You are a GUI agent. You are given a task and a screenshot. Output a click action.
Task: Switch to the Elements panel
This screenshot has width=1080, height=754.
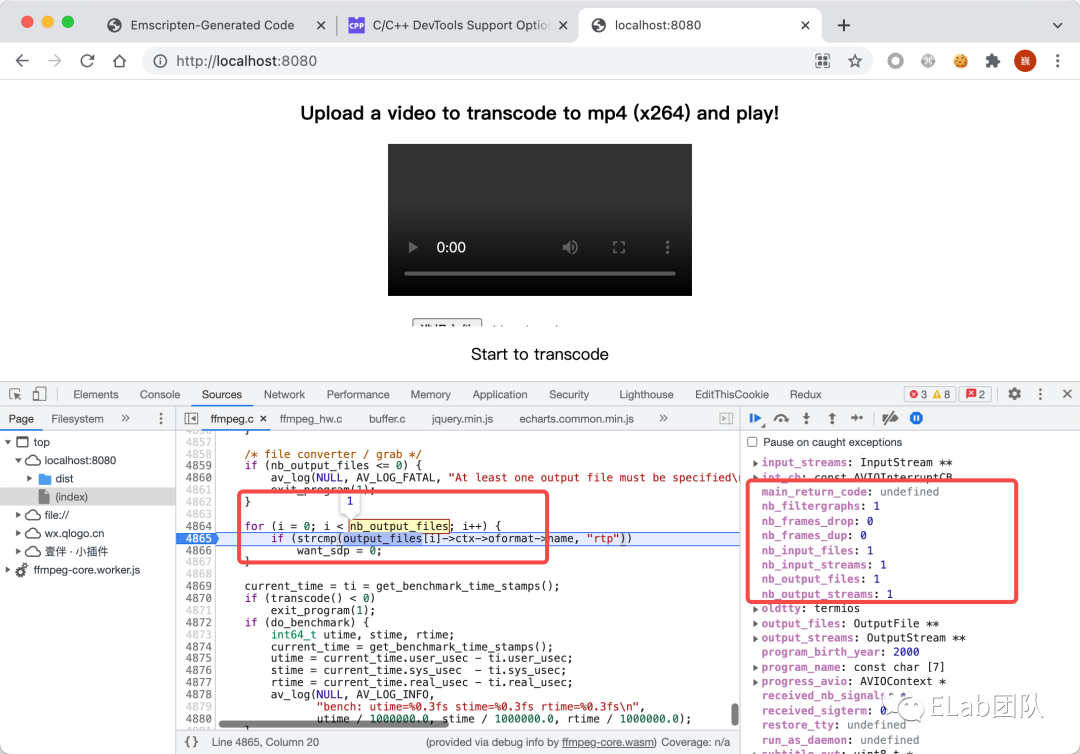(x=96, y=395)
